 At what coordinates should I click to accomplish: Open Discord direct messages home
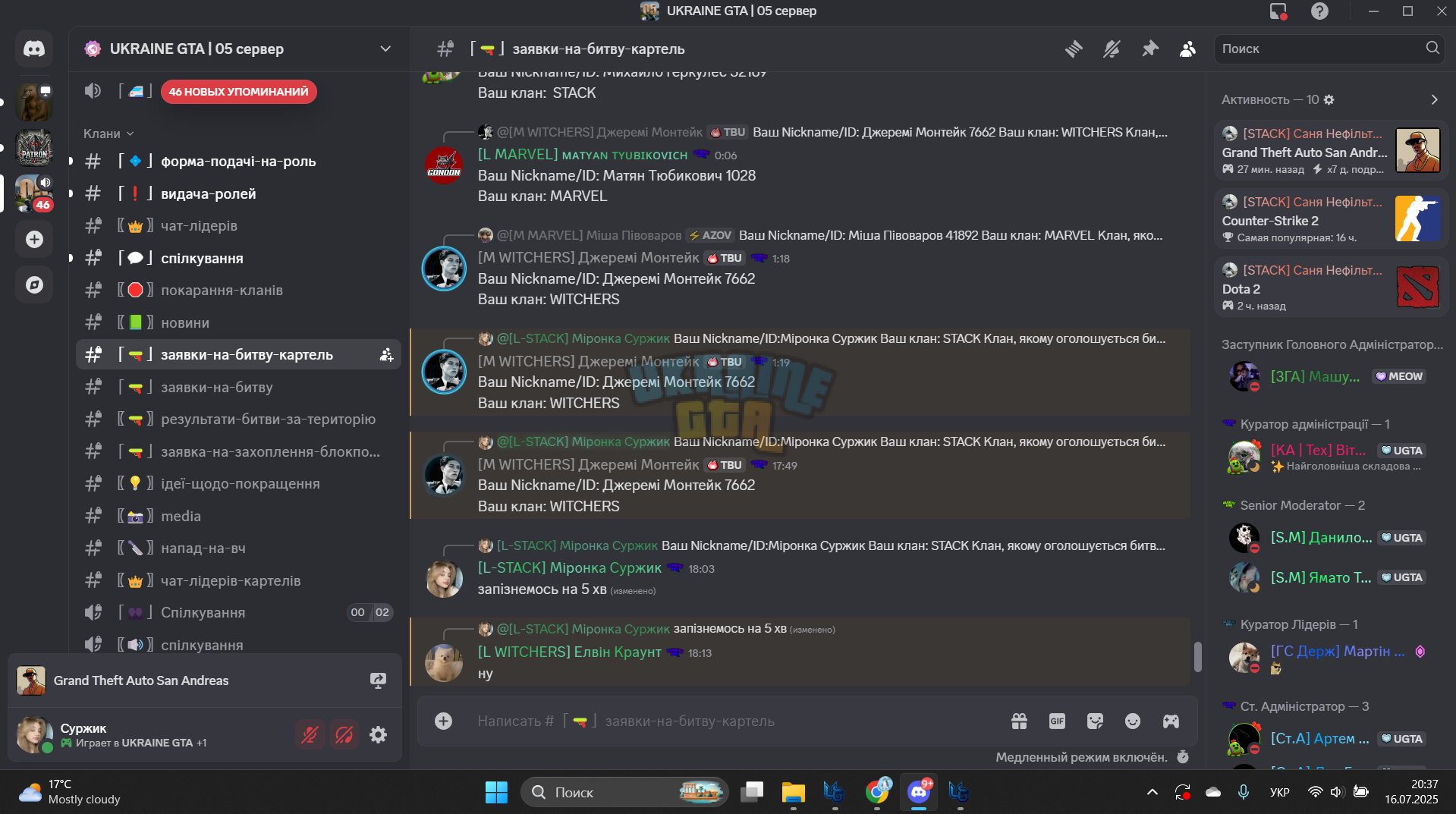[x=34, y=49]
